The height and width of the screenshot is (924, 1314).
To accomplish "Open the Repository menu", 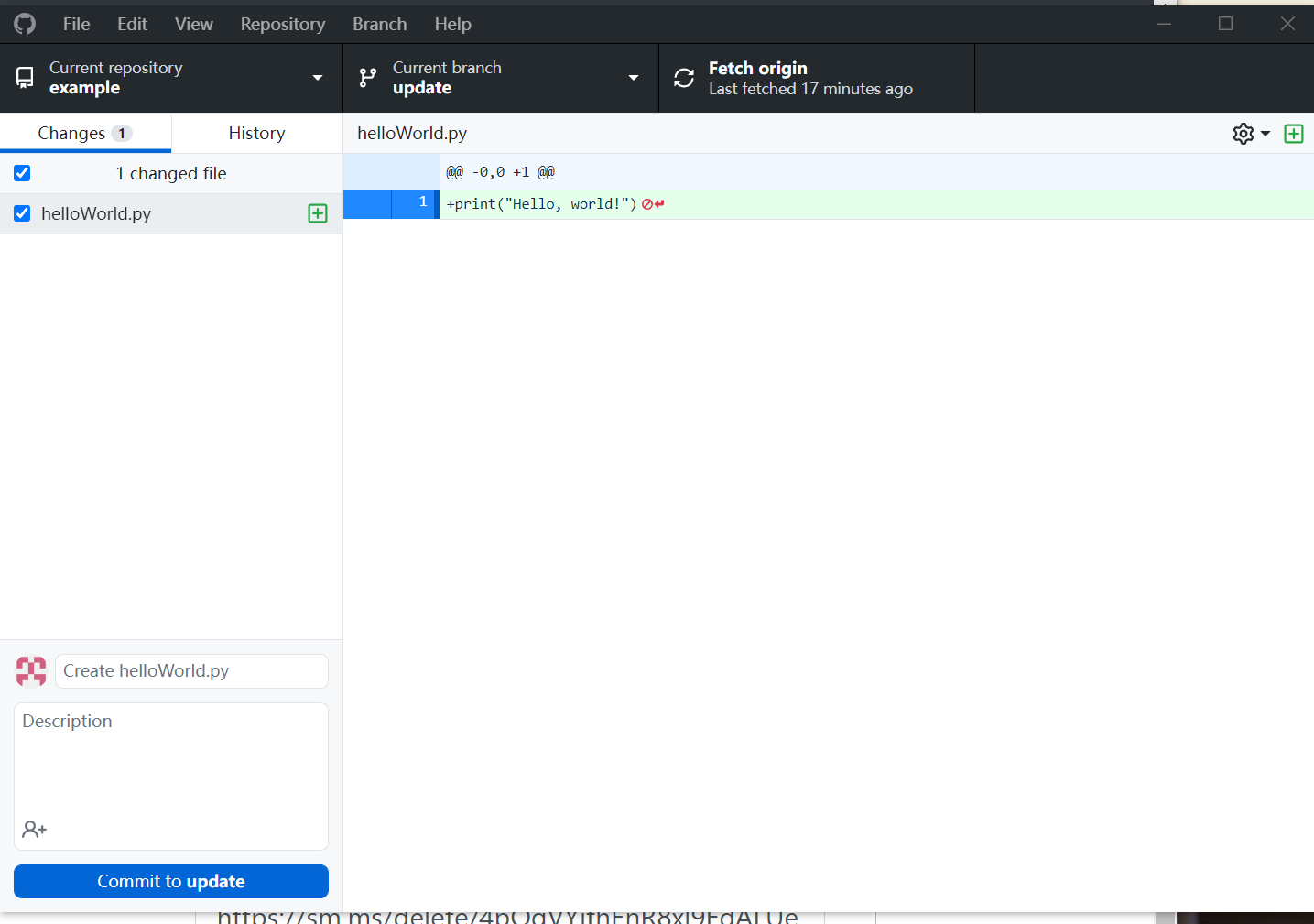I will pos(282,24).
